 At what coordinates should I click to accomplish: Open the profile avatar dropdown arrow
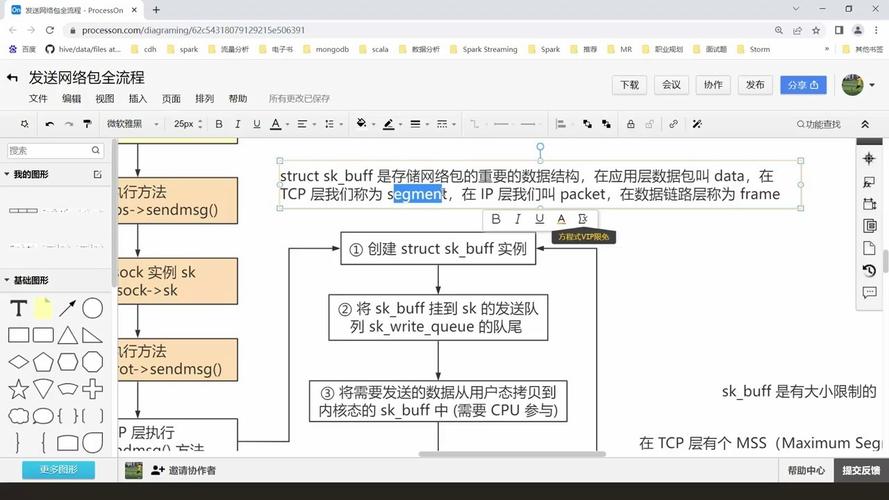pyautogui.click(x=872, y=85)
